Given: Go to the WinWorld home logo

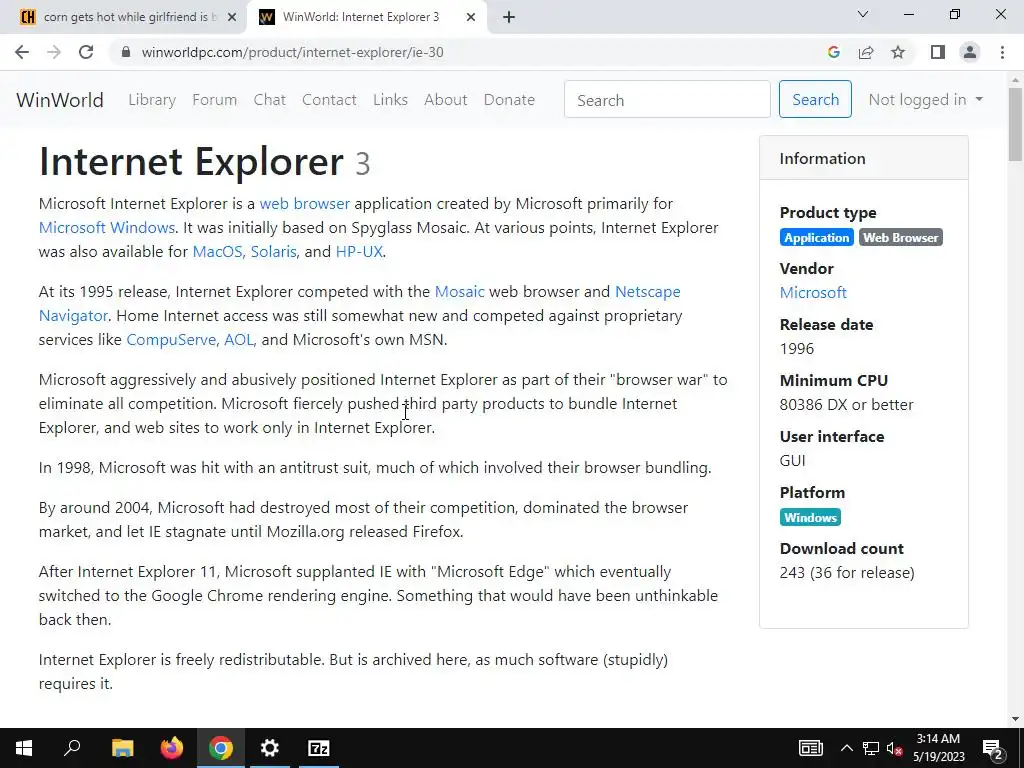Looking at the screenshot, I should 60,100.
